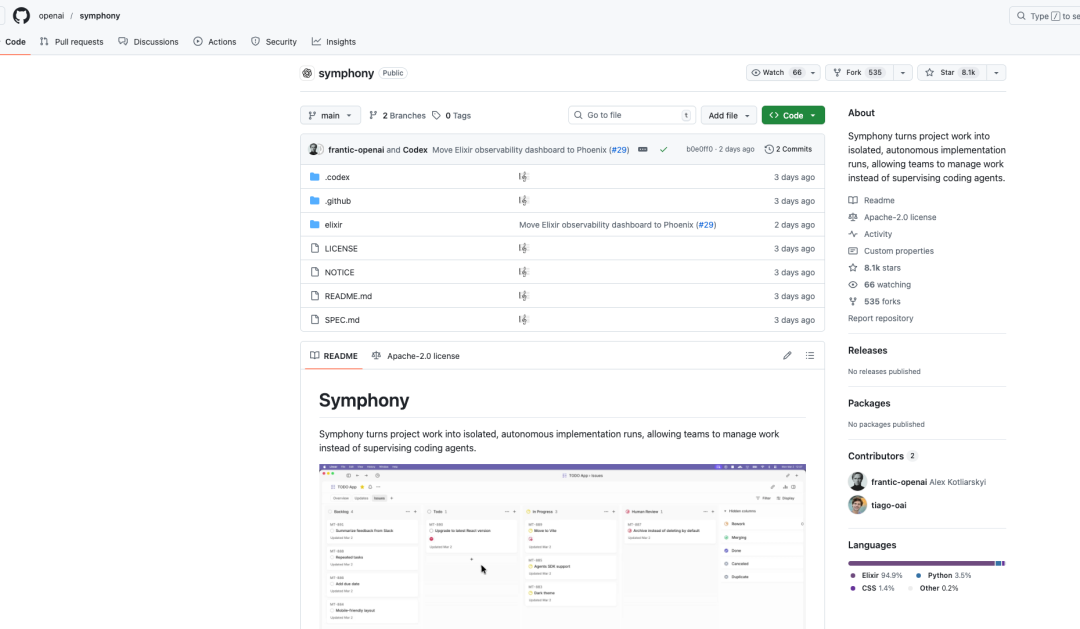Open the .codex folder
The image size is (1080, 629).
point(337,177)
